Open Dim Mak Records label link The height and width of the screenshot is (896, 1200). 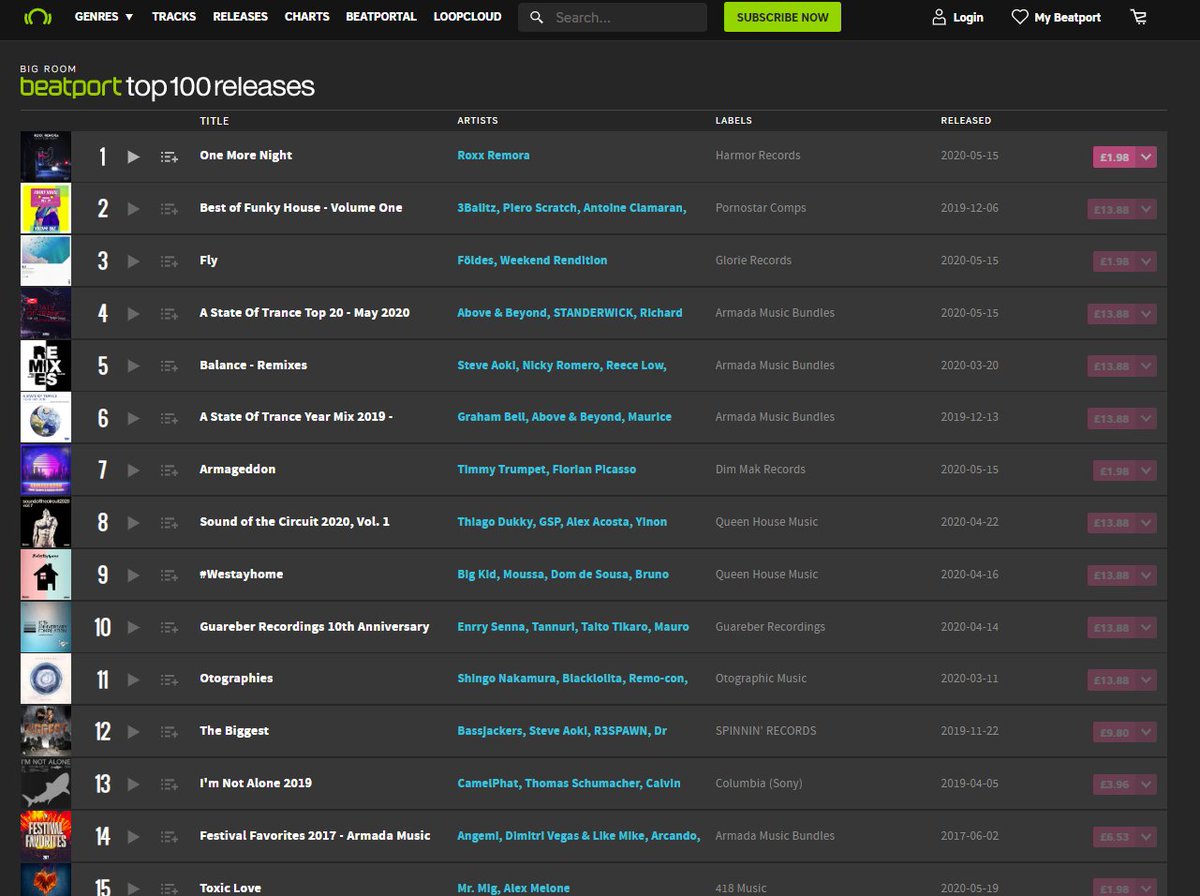760,470
